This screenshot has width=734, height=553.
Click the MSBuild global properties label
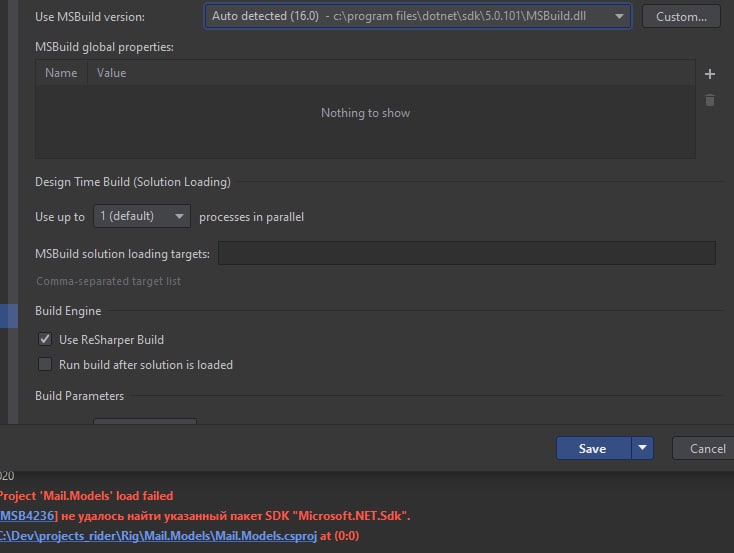pyautogui.click(x=104, y=47)
